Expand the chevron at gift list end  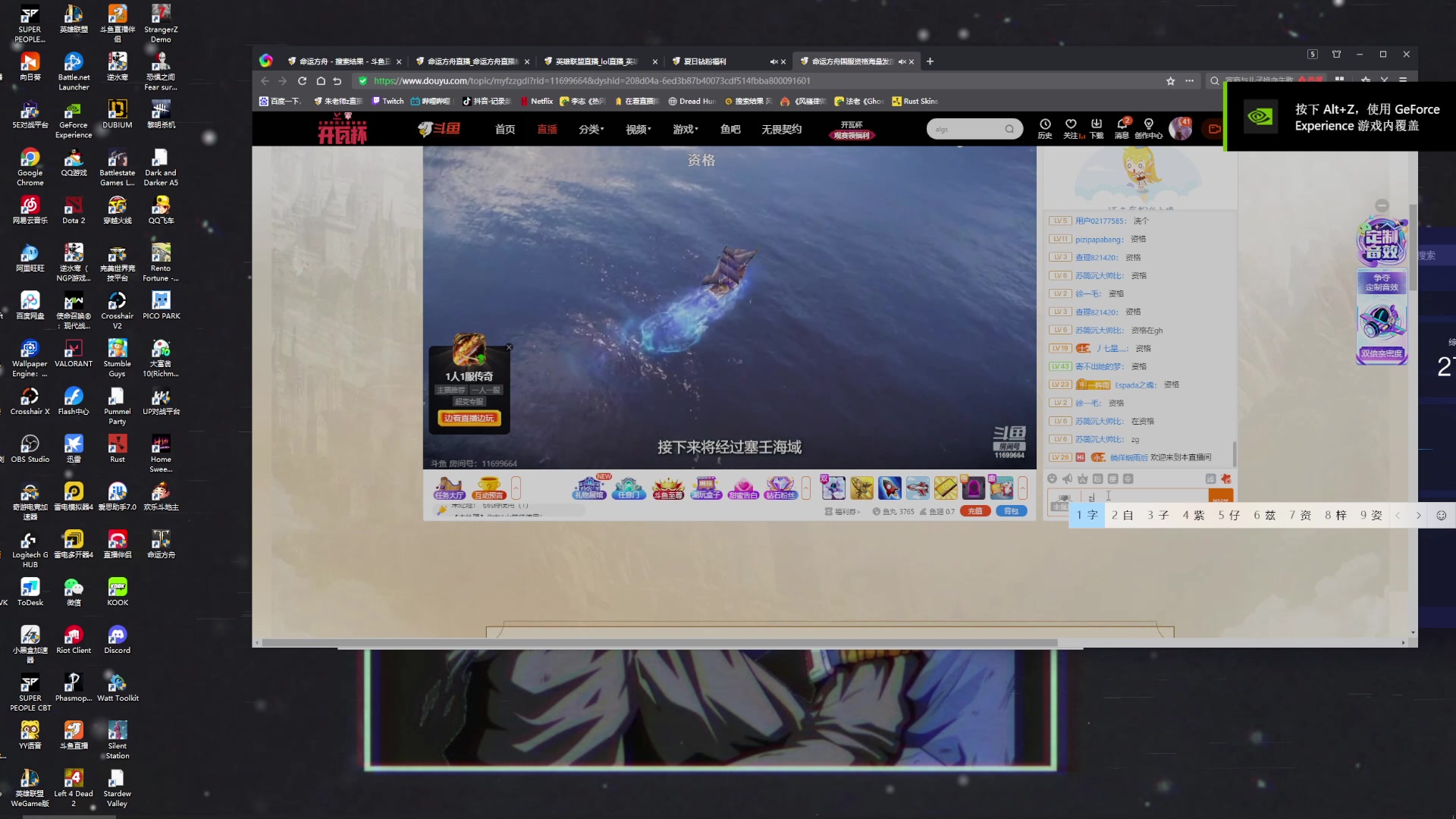(1022, 488)
